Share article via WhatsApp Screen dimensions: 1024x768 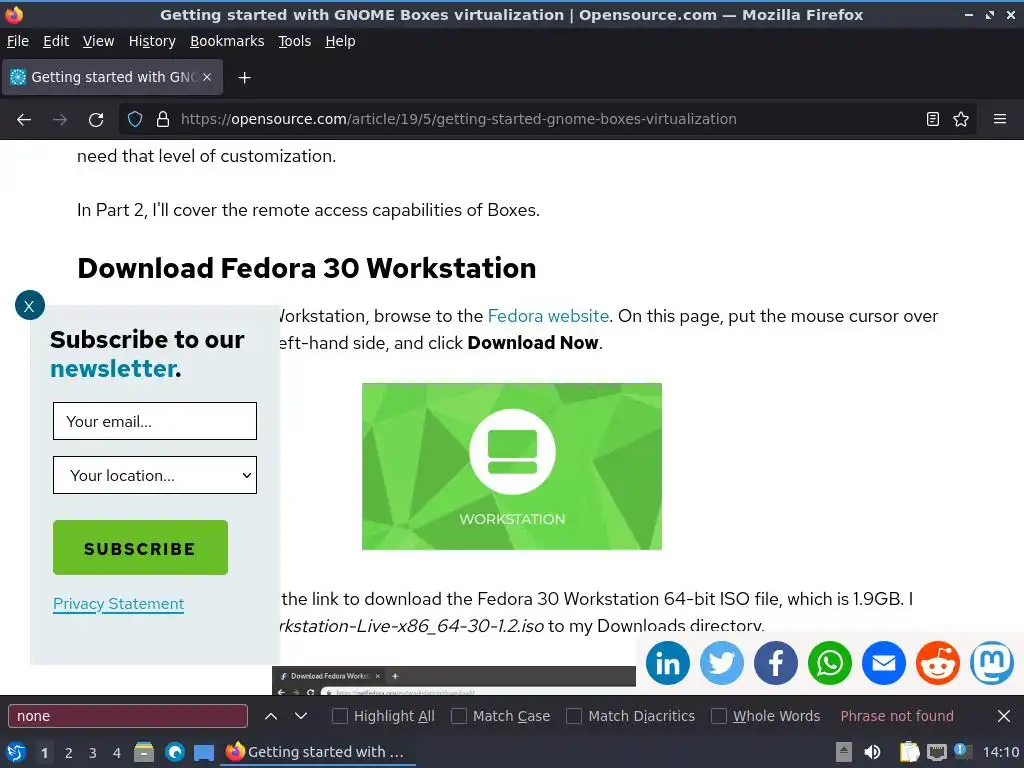click(x=829, y=663)
